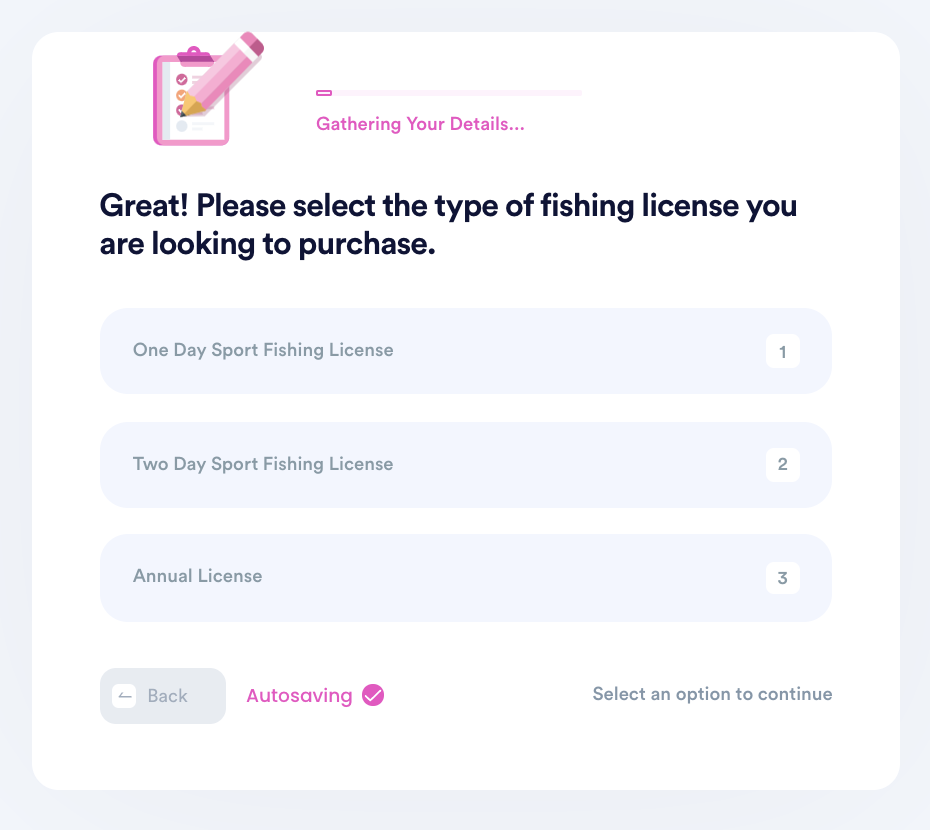Viewport: 930px width, 830px height.
Task: Click the Gathering Your Details text
Action: (x=420, y=124)
